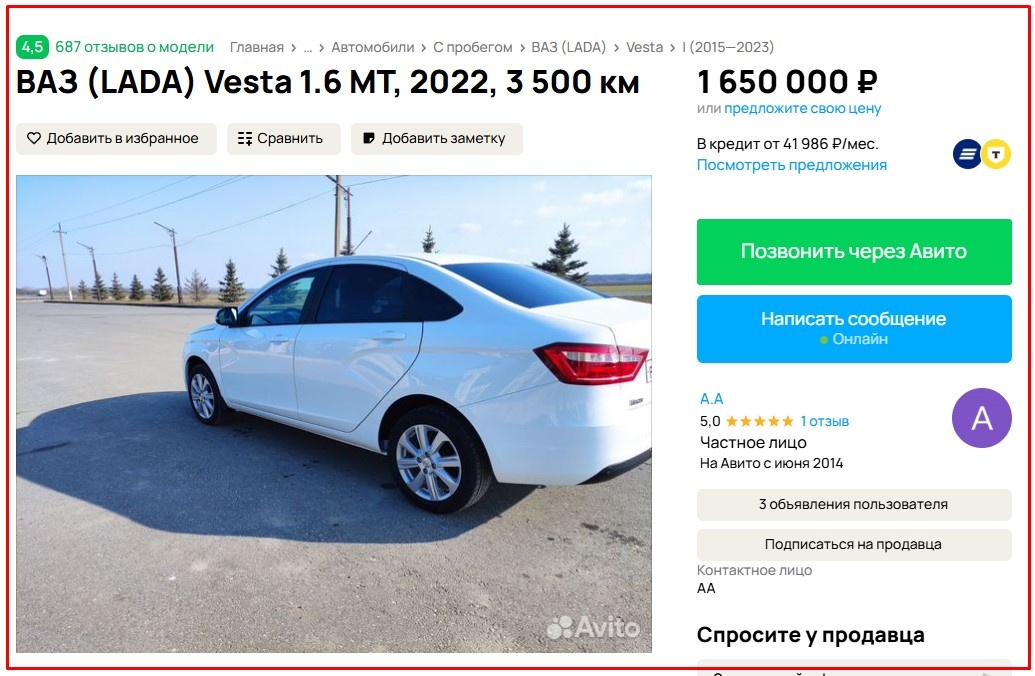Go to the Автомобили breadcrumb

(x=372, y=48)
